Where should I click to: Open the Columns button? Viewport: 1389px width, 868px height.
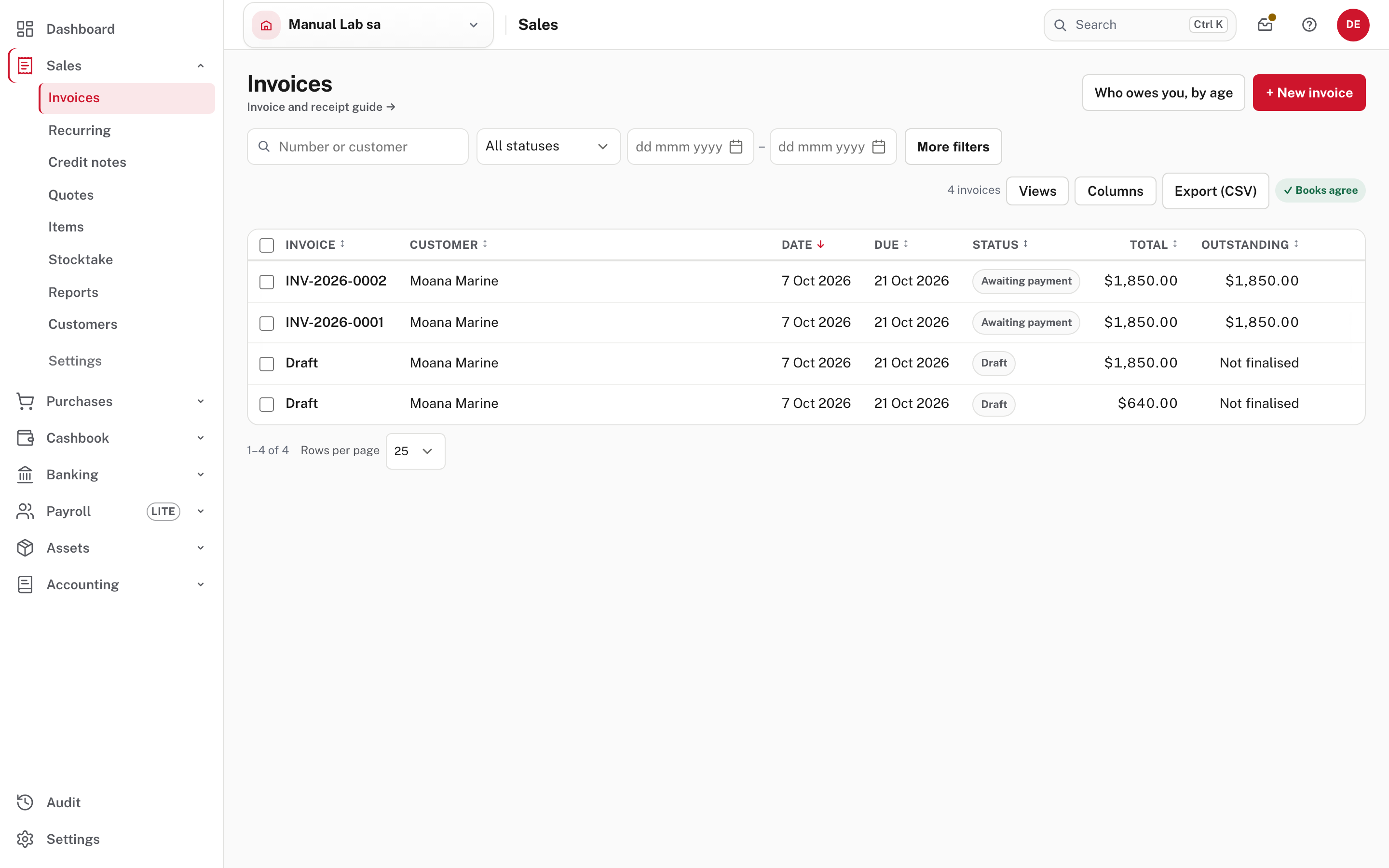[x=1115, y=191]
